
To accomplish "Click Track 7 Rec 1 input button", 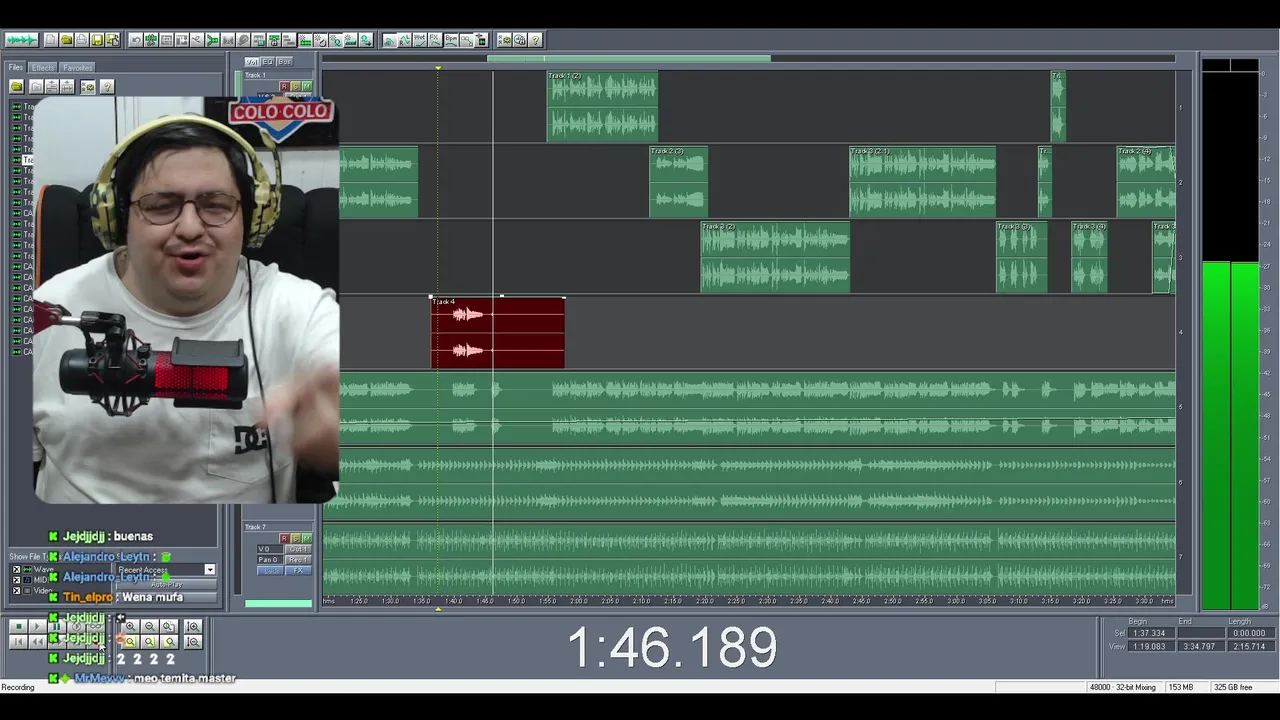I will click(x=298, y=559).
